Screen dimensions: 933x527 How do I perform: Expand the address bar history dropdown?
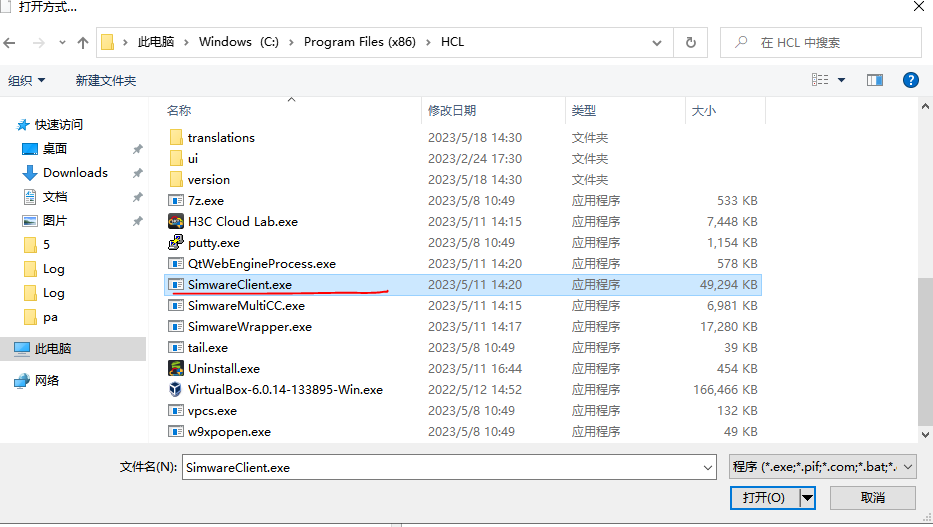point(657,43)
